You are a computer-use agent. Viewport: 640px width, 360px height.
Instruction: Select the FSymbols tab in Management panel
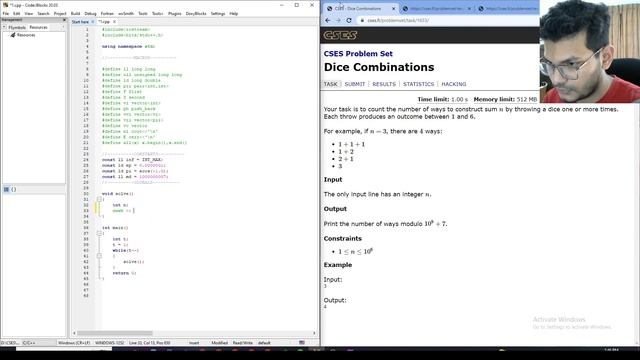click(x=17, y=27)
